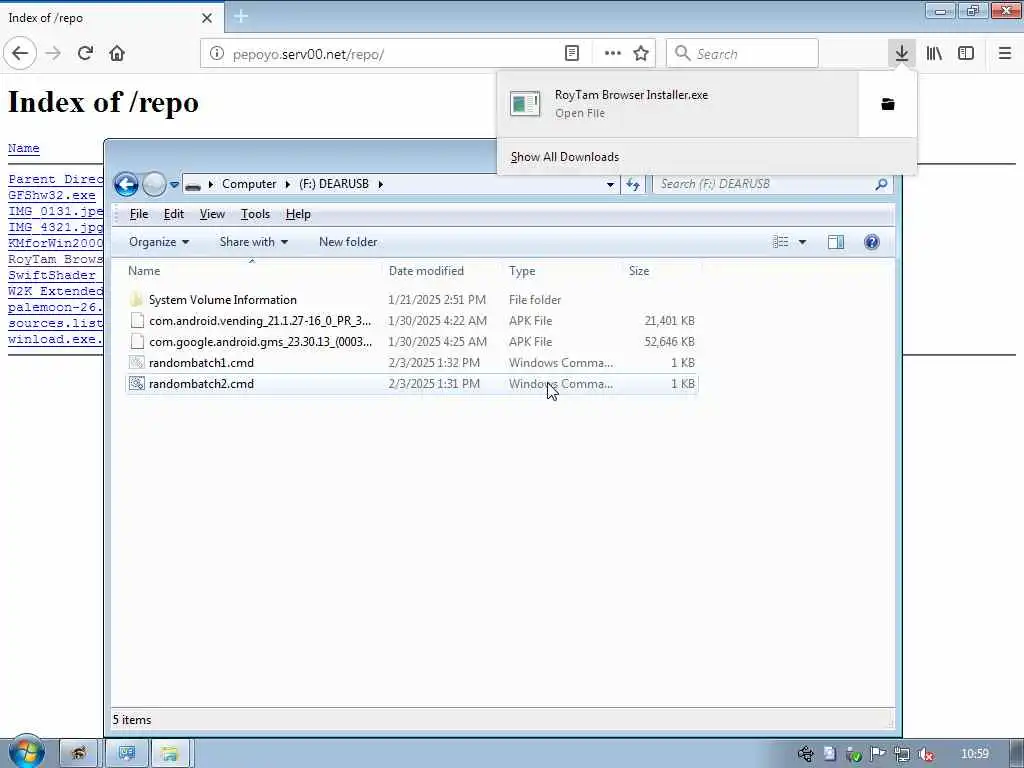Toggle Firefox sidebar icon
The image size is (1024, 768).
pos(966,53)
